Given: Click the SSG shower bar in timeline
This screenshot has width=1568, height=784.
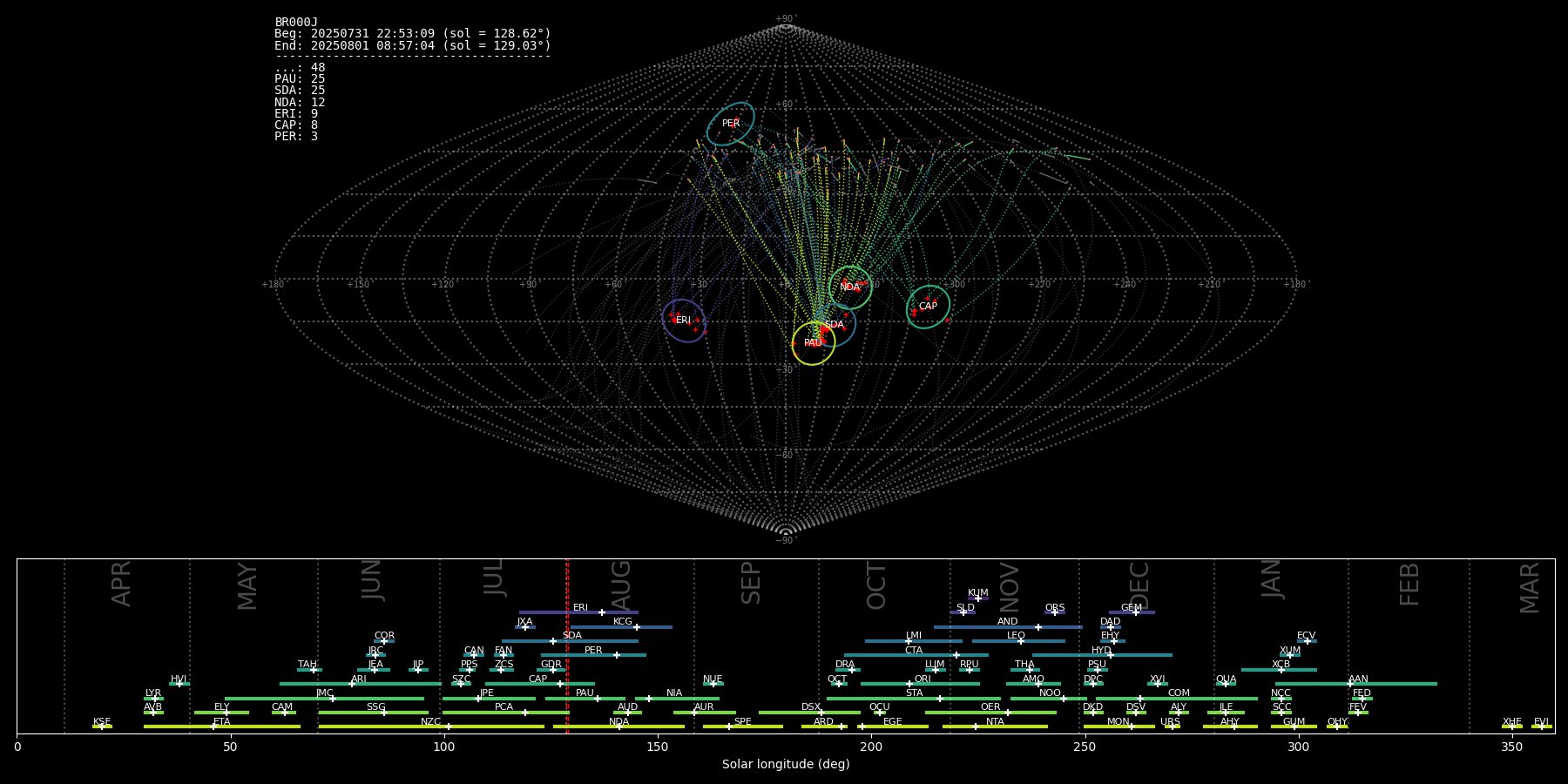Looking at the screenshot, I should (x=373, y=713).
